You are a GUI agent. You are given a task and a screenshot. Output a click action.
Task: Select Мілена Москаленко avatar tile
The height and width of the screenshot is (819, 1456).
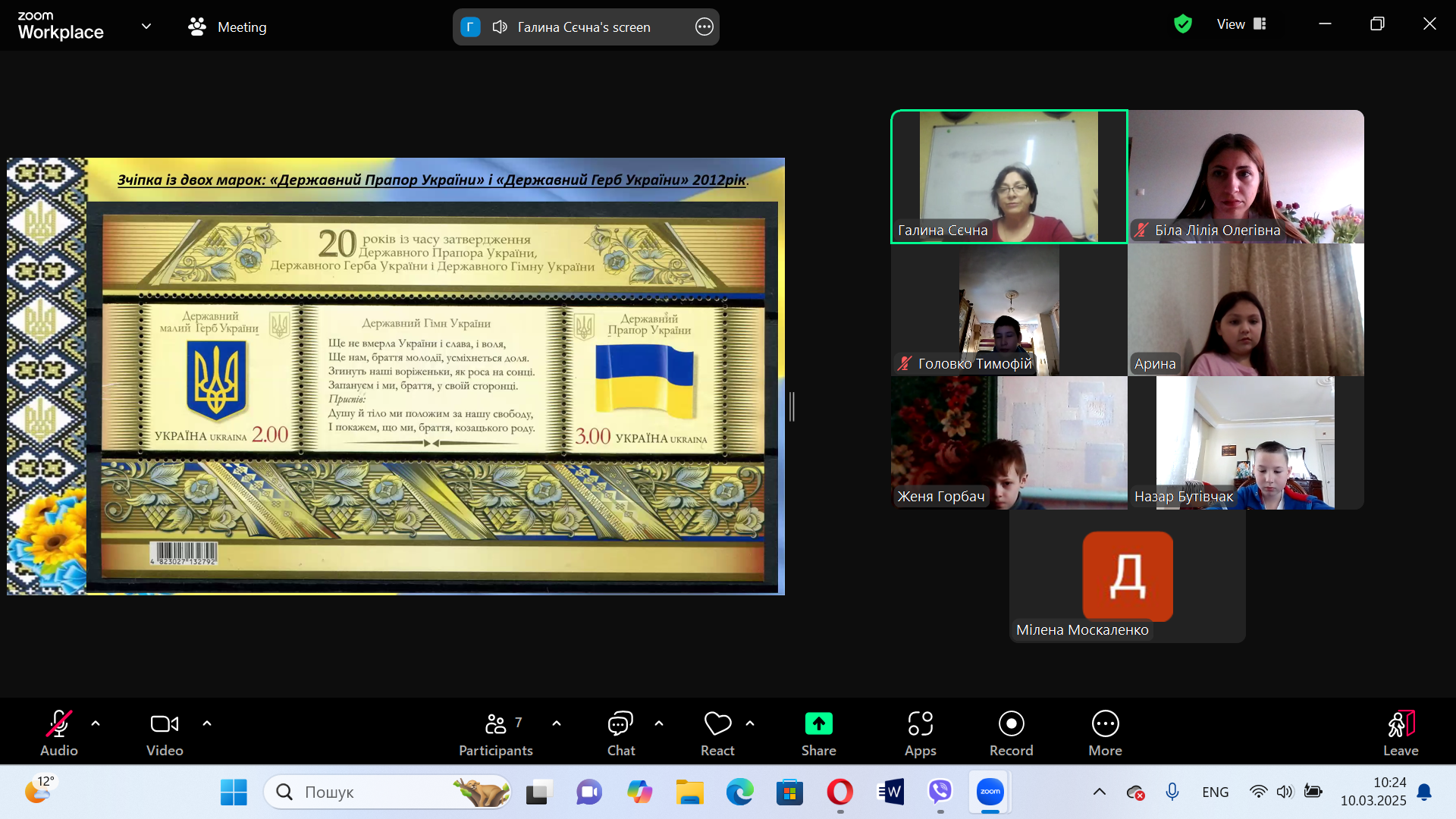point(1128,576)
